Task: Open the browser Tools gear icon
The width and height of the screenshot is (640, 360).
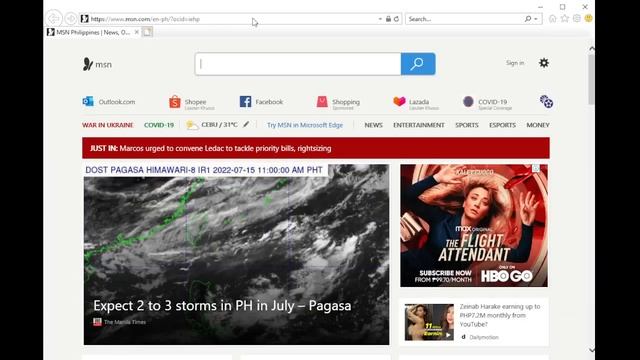Action: pos(576,18)
